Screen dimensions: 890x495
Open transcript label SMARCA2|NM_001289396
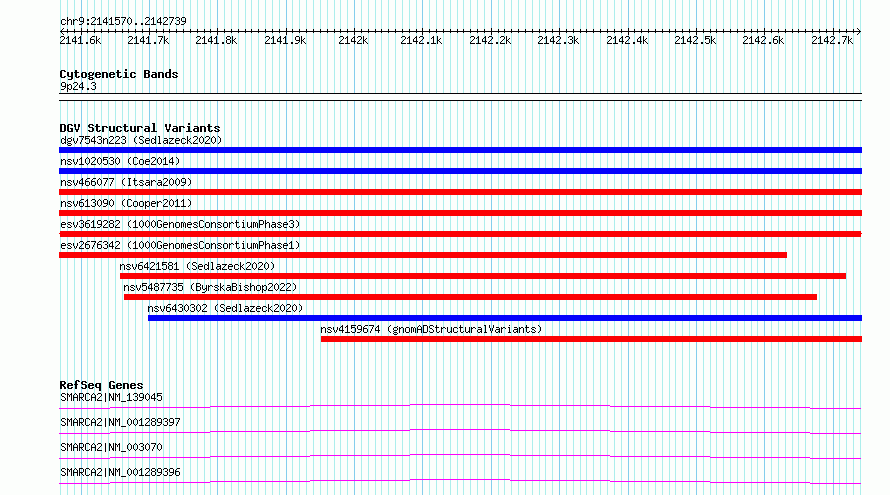click(x=120, y=472)
